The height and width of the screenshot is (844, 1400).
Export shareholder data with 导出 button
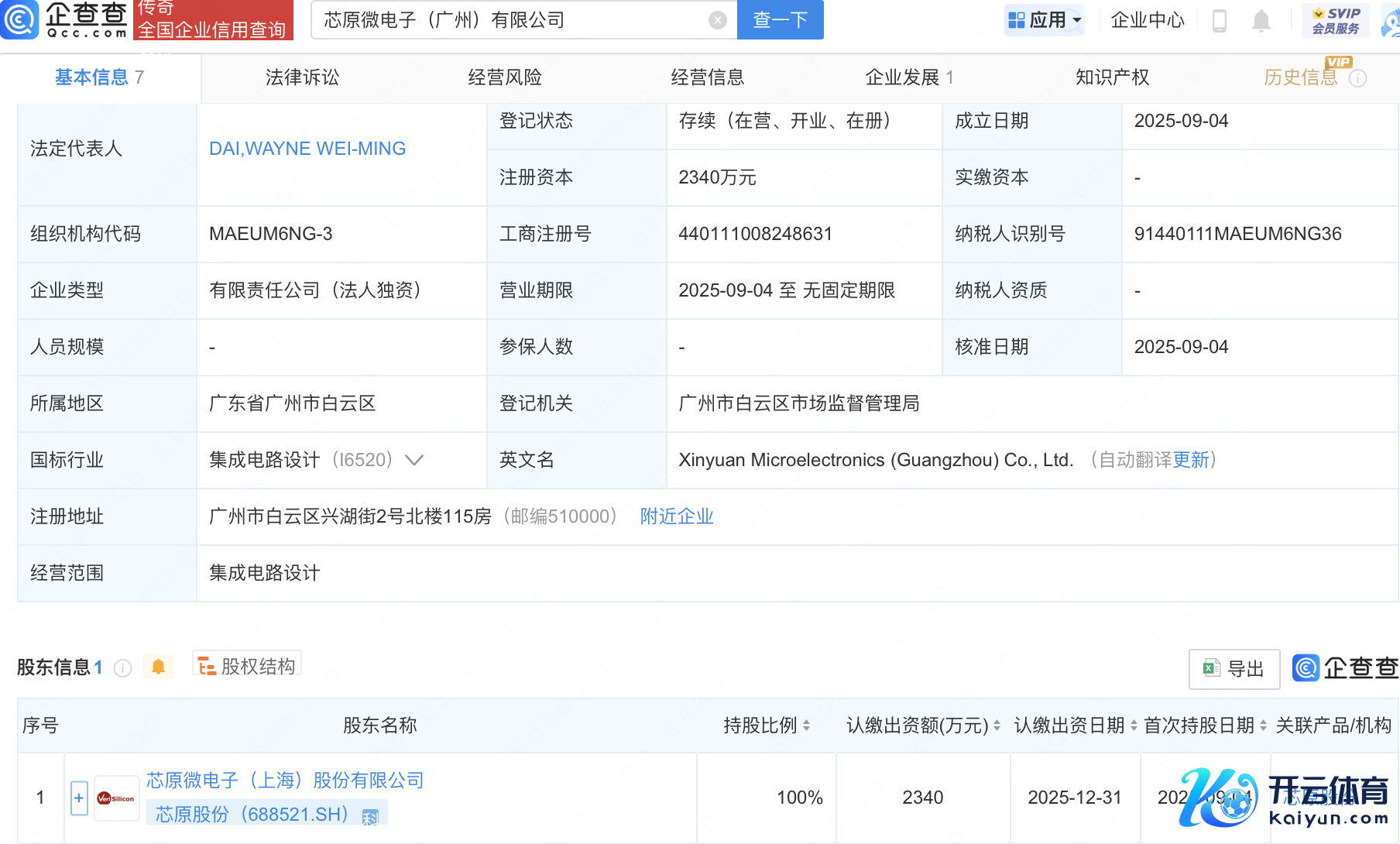[1234, 668]
